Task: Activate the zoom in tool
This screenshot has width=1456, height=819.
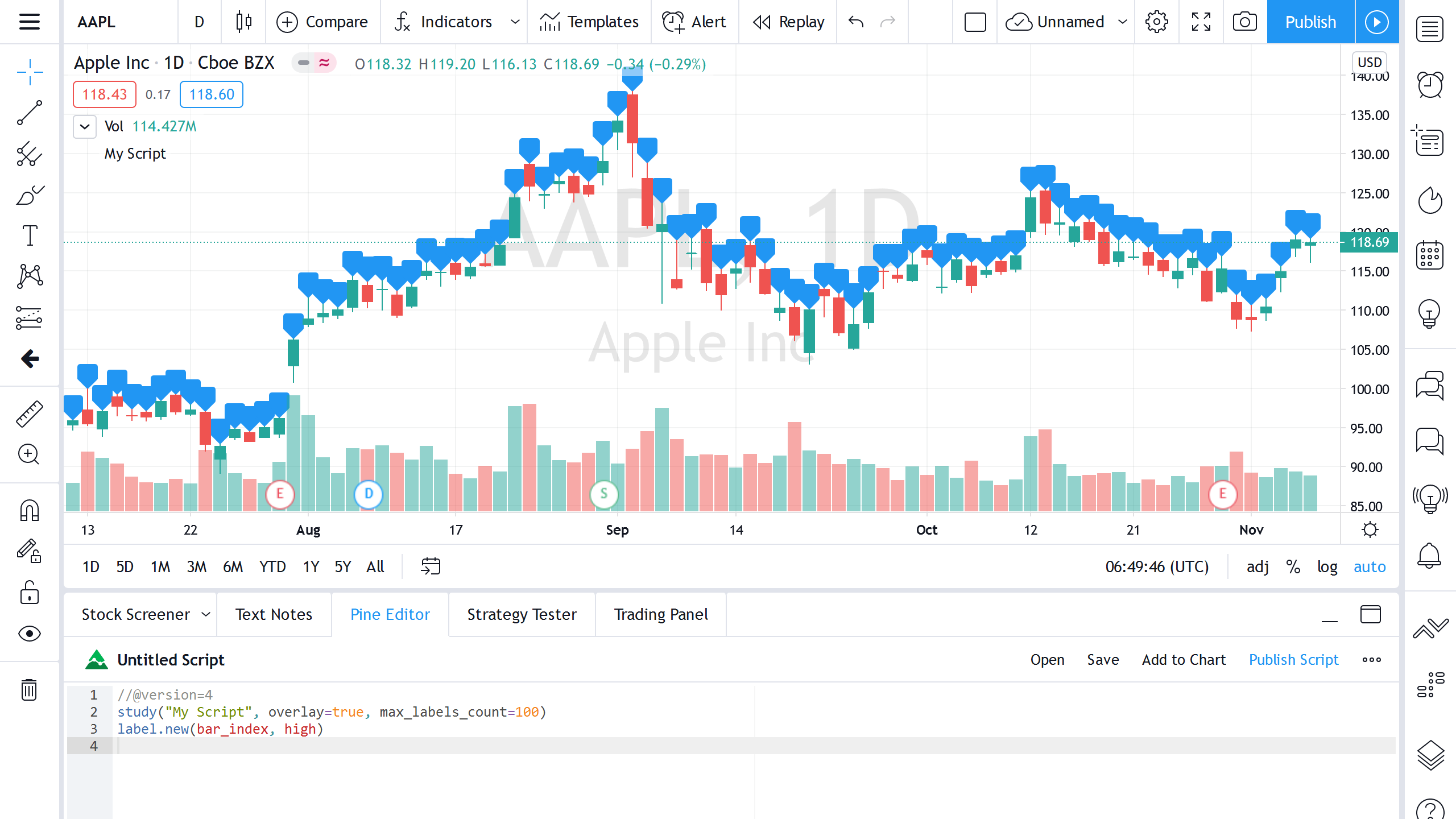Action: coord(28,454)
